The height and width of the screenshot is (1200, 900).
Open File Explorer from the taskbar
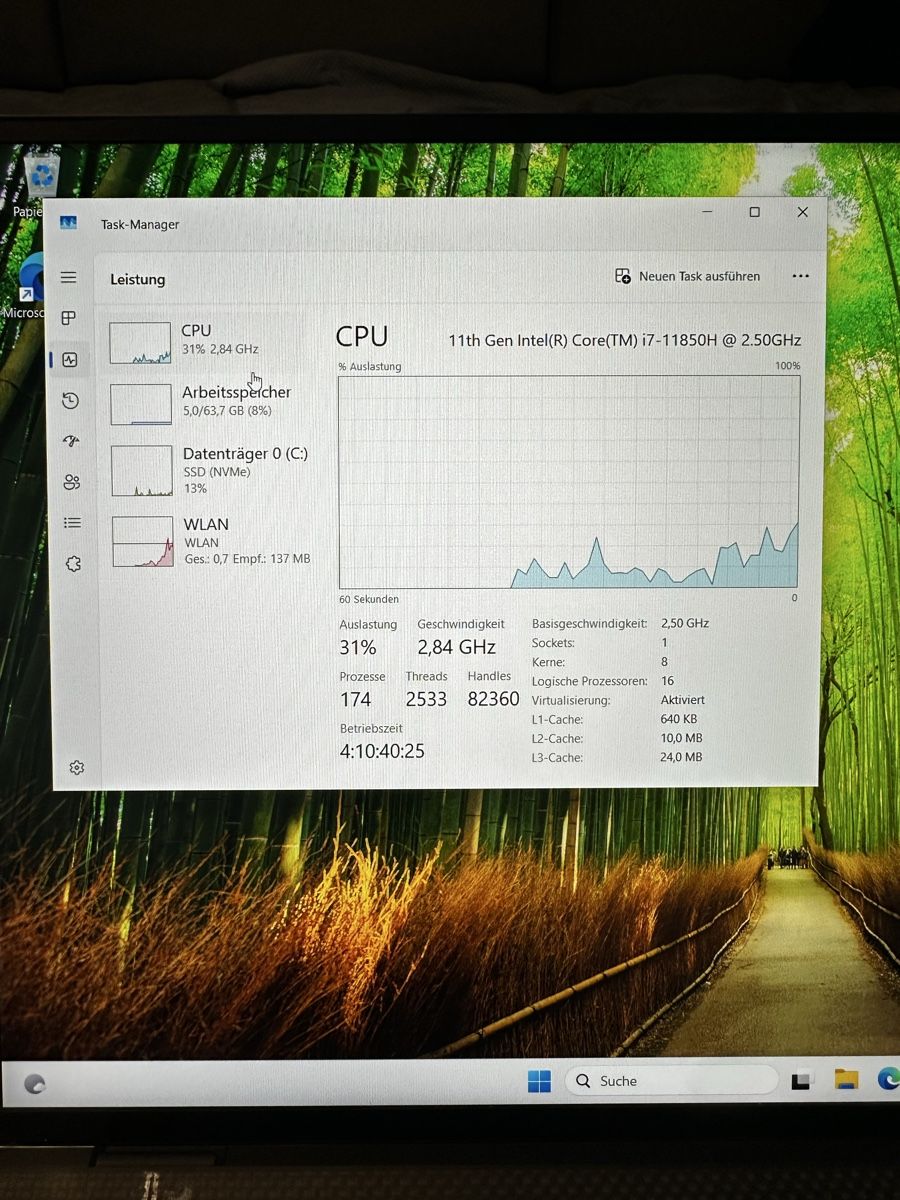pyautogui.click(x=846, y=1079)
